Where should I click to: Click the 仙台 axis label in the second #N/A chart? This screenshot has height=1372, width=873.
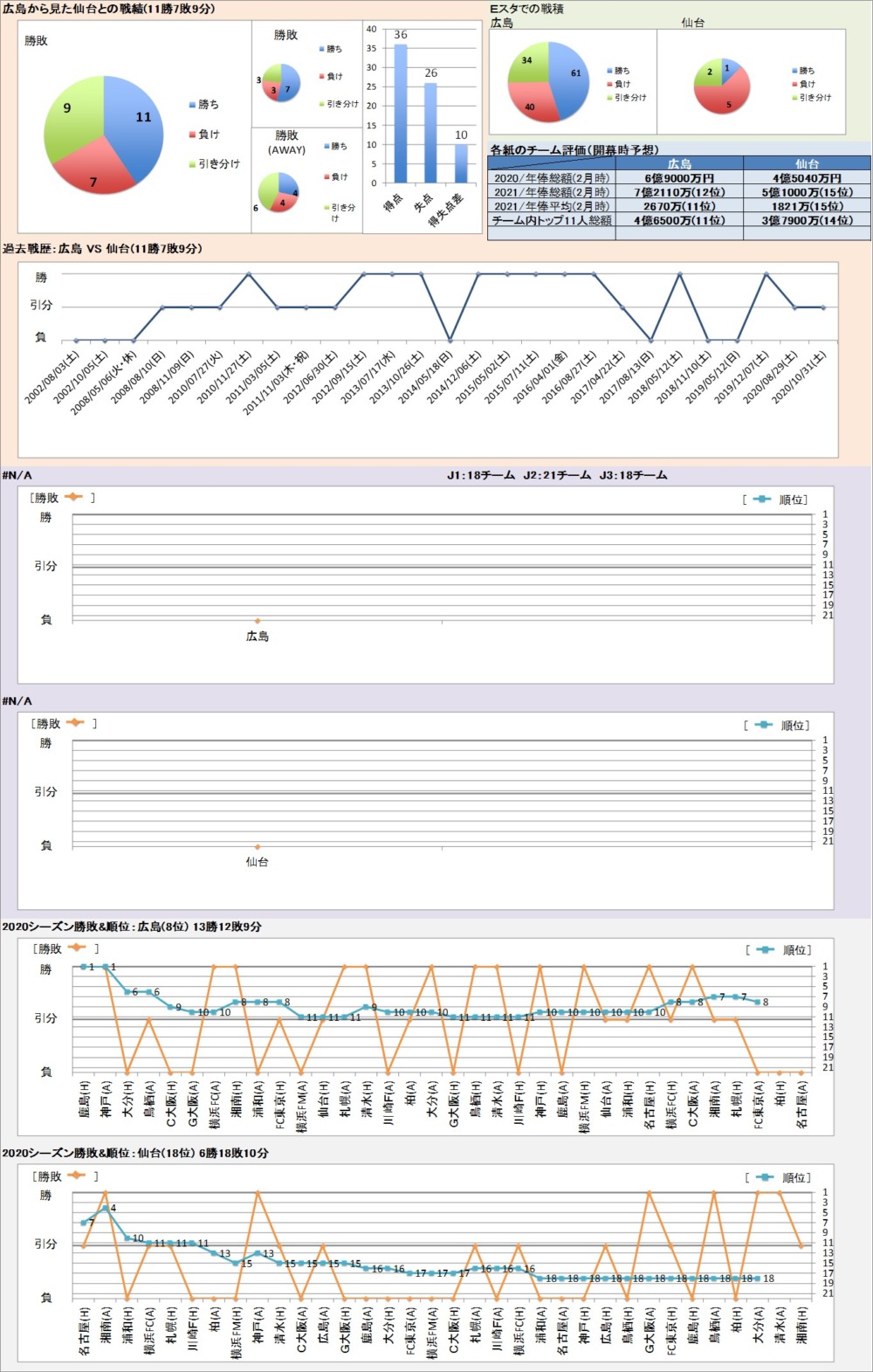coord(257,862)
